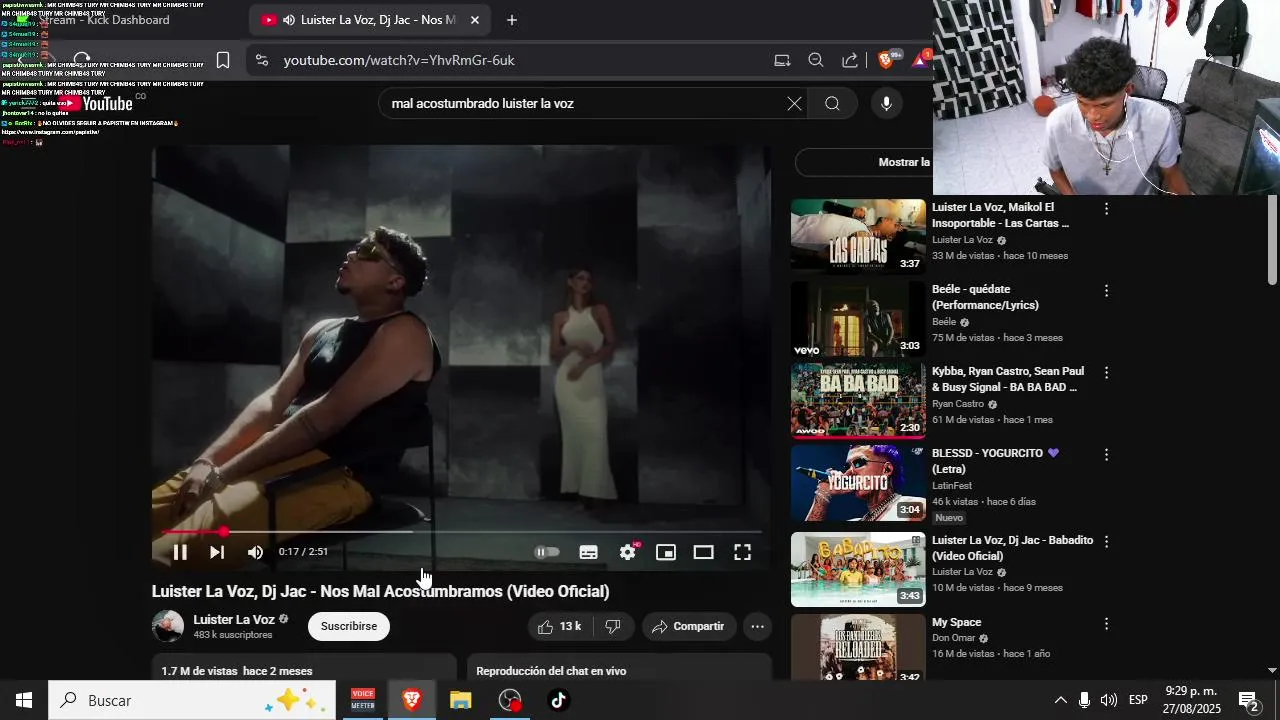Open BLESSD - YOGURCITO video title
The height and width of the screenshot is (720, 1280).
click(995, 461)
